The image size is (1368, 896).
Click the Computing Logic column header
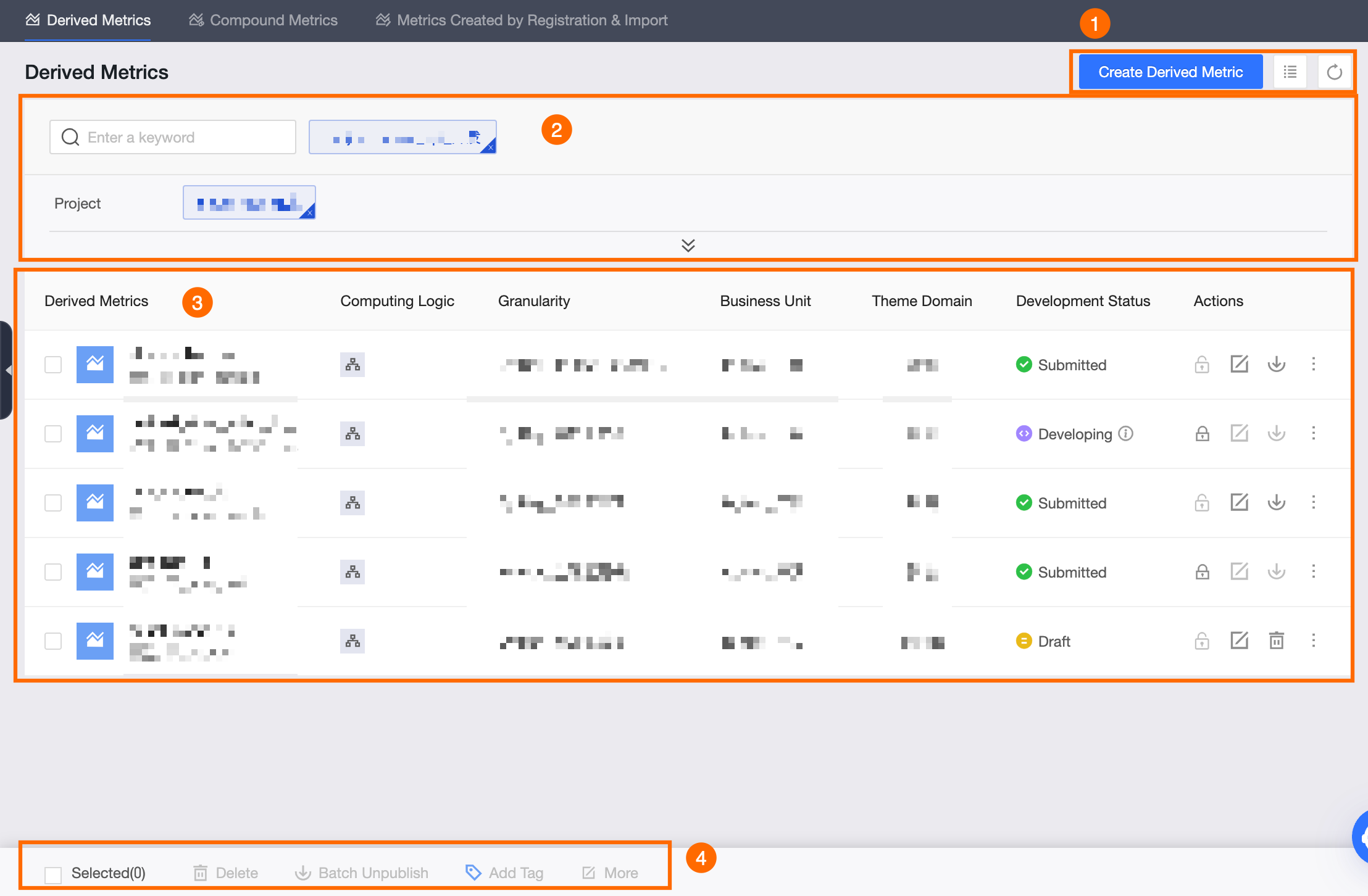pyautogui.click(x=397, y=301)
